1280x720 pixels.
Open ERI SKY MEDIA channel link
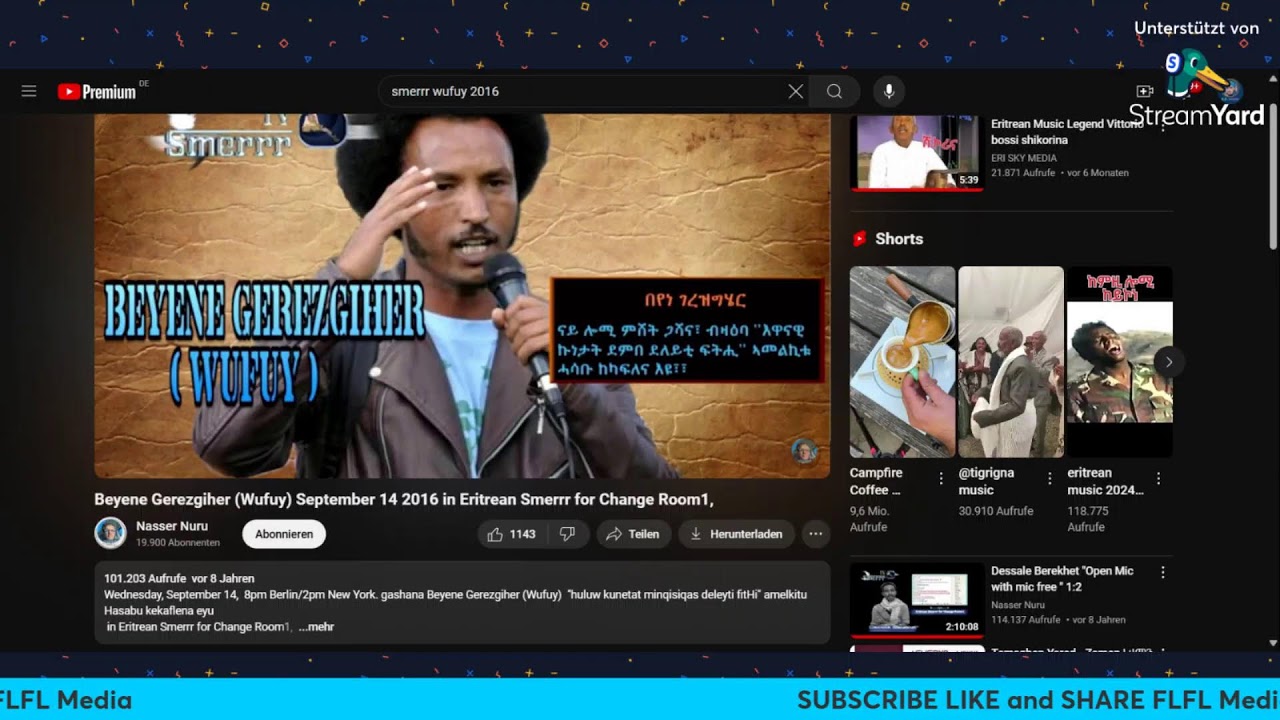(1024, 158)
